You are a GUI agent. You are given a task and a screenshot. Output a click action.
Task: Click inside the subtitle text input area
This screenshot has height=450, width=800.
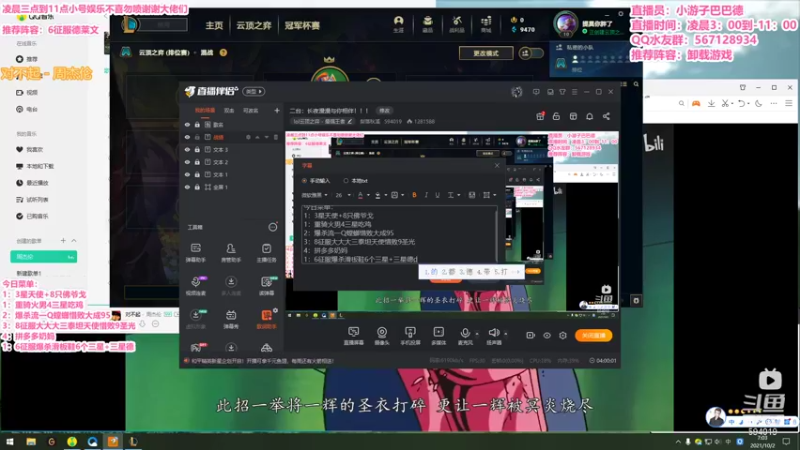tap(399, 235)
